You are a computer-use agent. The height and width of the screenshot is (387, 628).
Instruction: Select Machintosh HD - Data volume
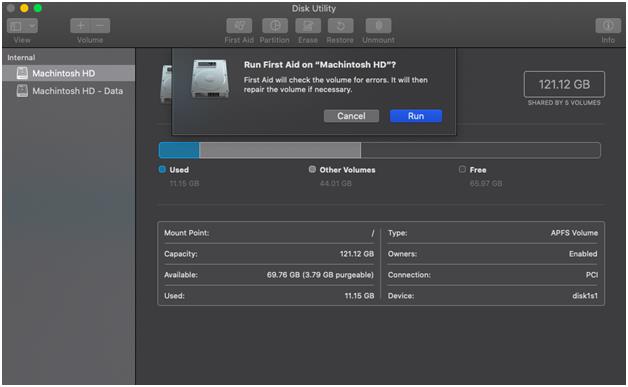click(68, 91)
